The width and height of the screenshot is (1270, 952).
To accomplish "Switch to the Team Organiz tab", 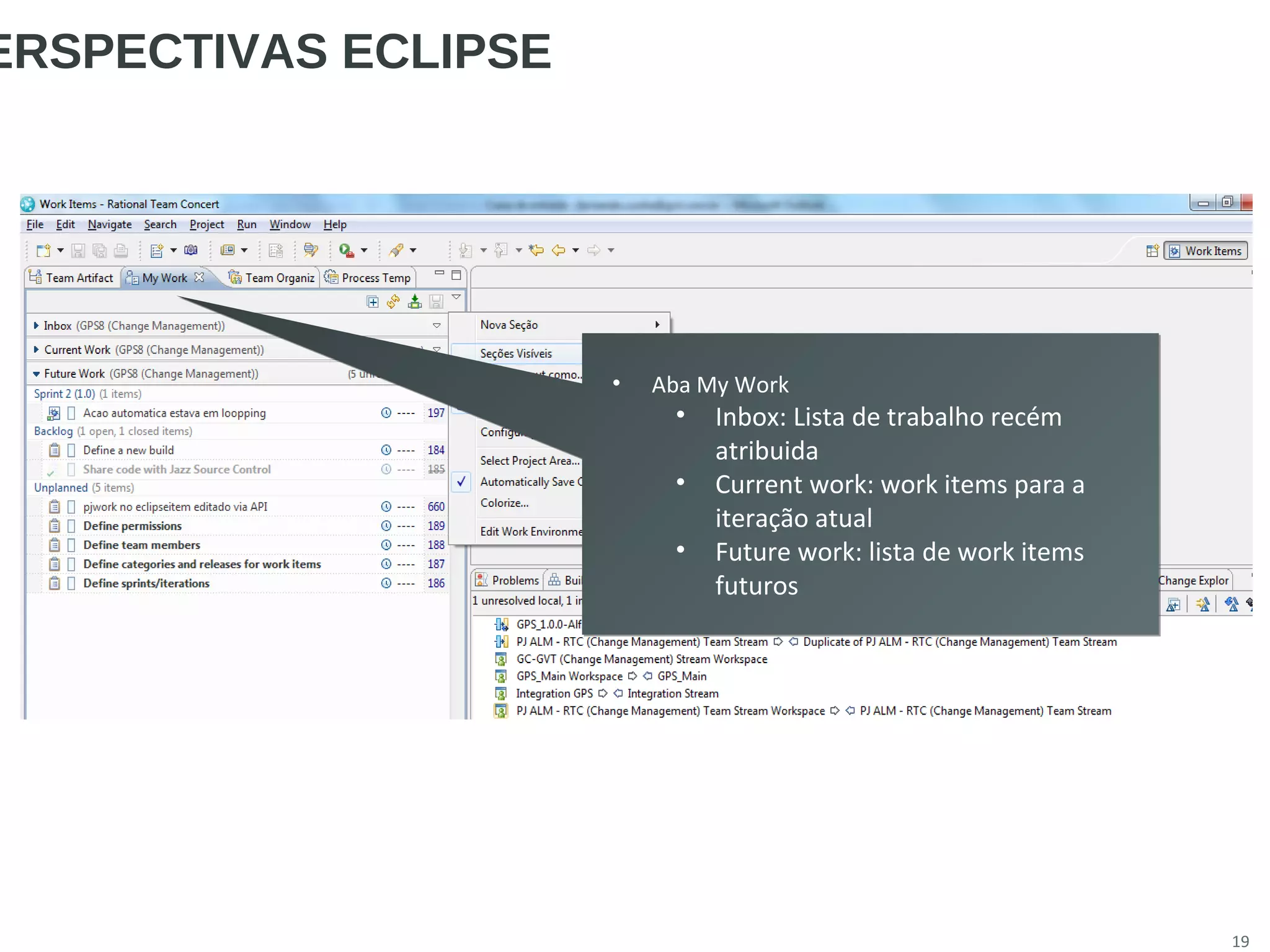I will (x=272, y=278).
